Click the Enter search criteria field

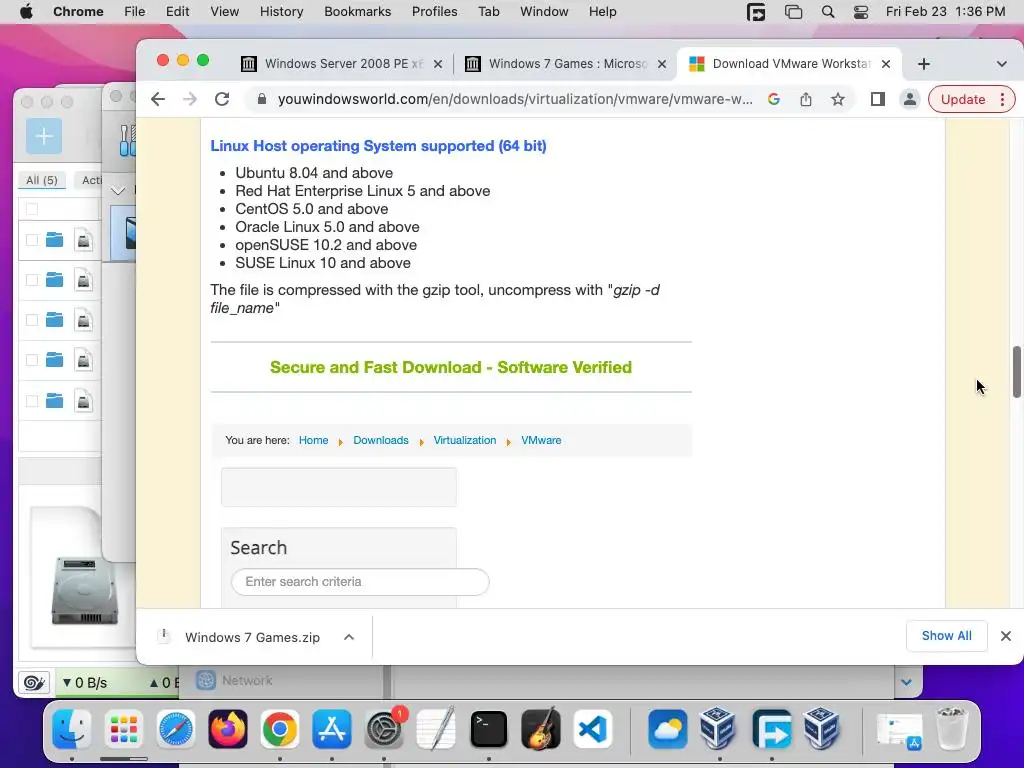(x=360, y=582)
